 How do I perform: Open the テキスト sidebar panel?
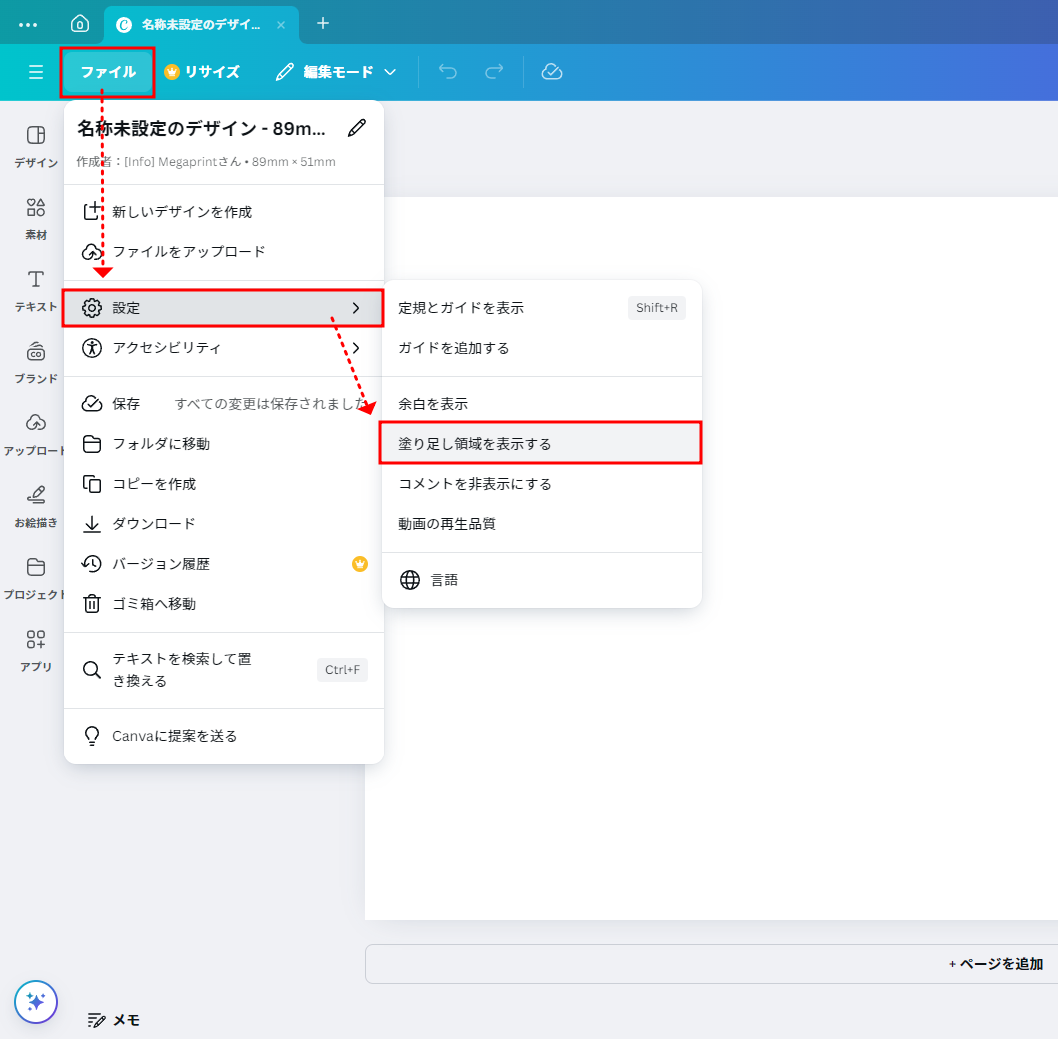[36, 291]
